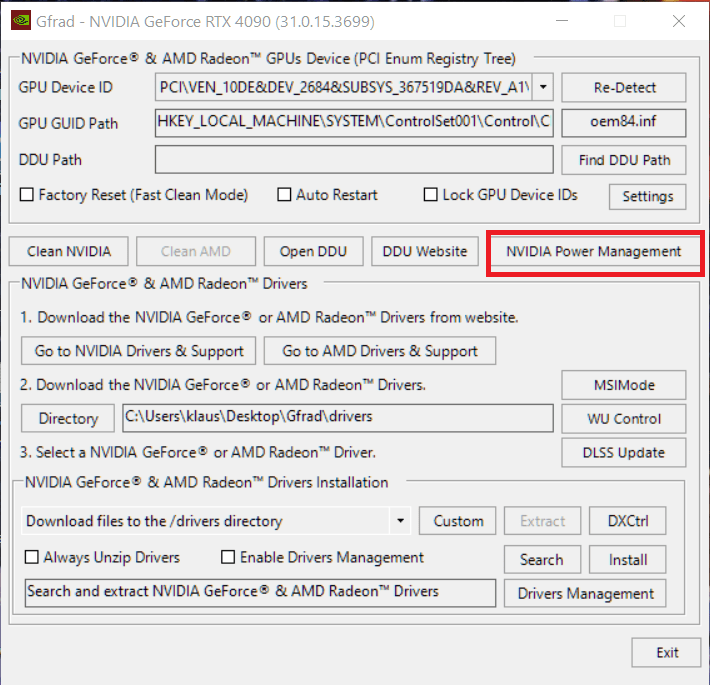Go to NVIDIA Drivers & Support
The image size is (710, 685).
(x=139, y=351)
